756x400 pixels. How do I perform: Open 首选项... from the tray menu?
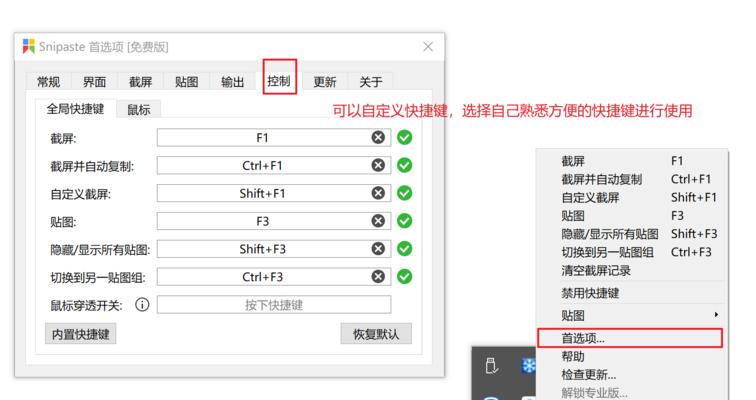click(630, 338)
